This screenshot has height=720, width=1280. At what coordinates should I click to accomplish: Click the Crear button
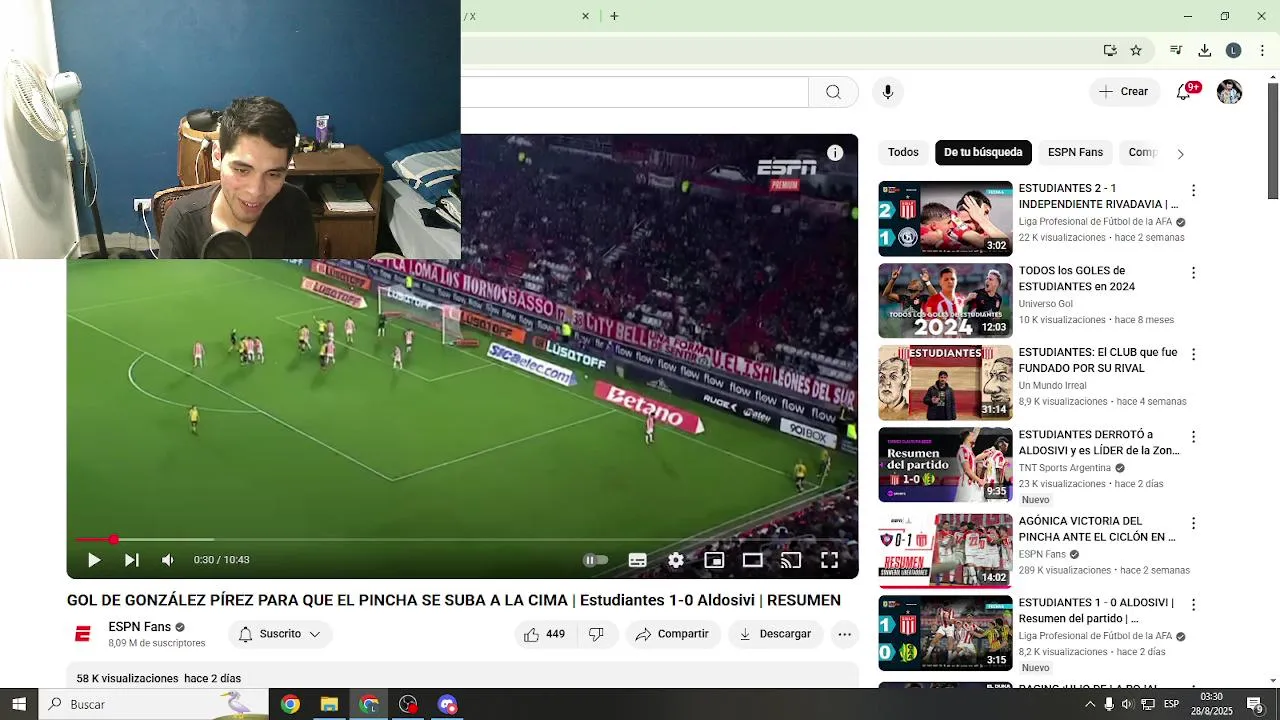tap(1124, 92)
